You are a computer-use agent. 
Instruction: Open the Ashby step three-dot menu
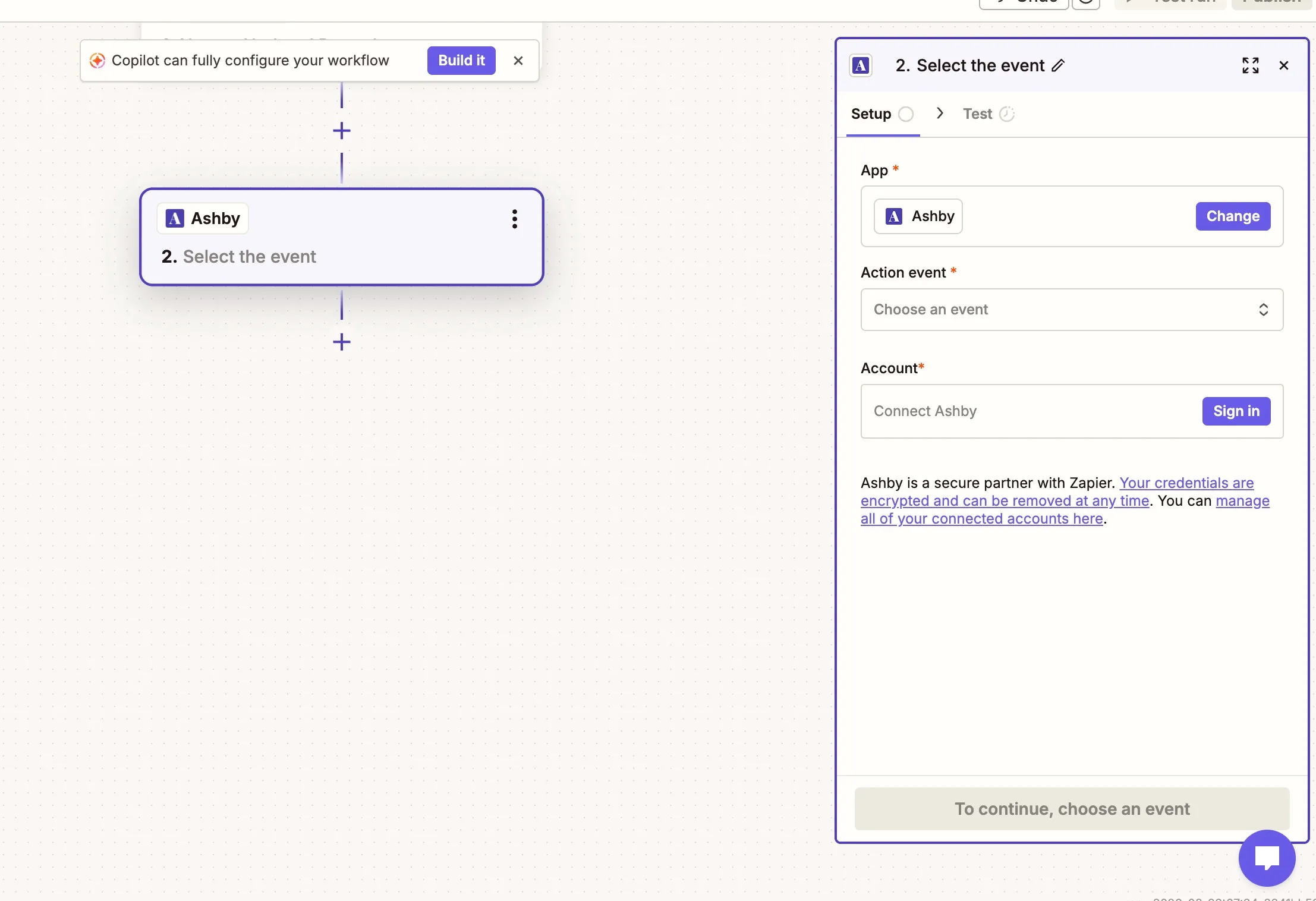(515, 219)
